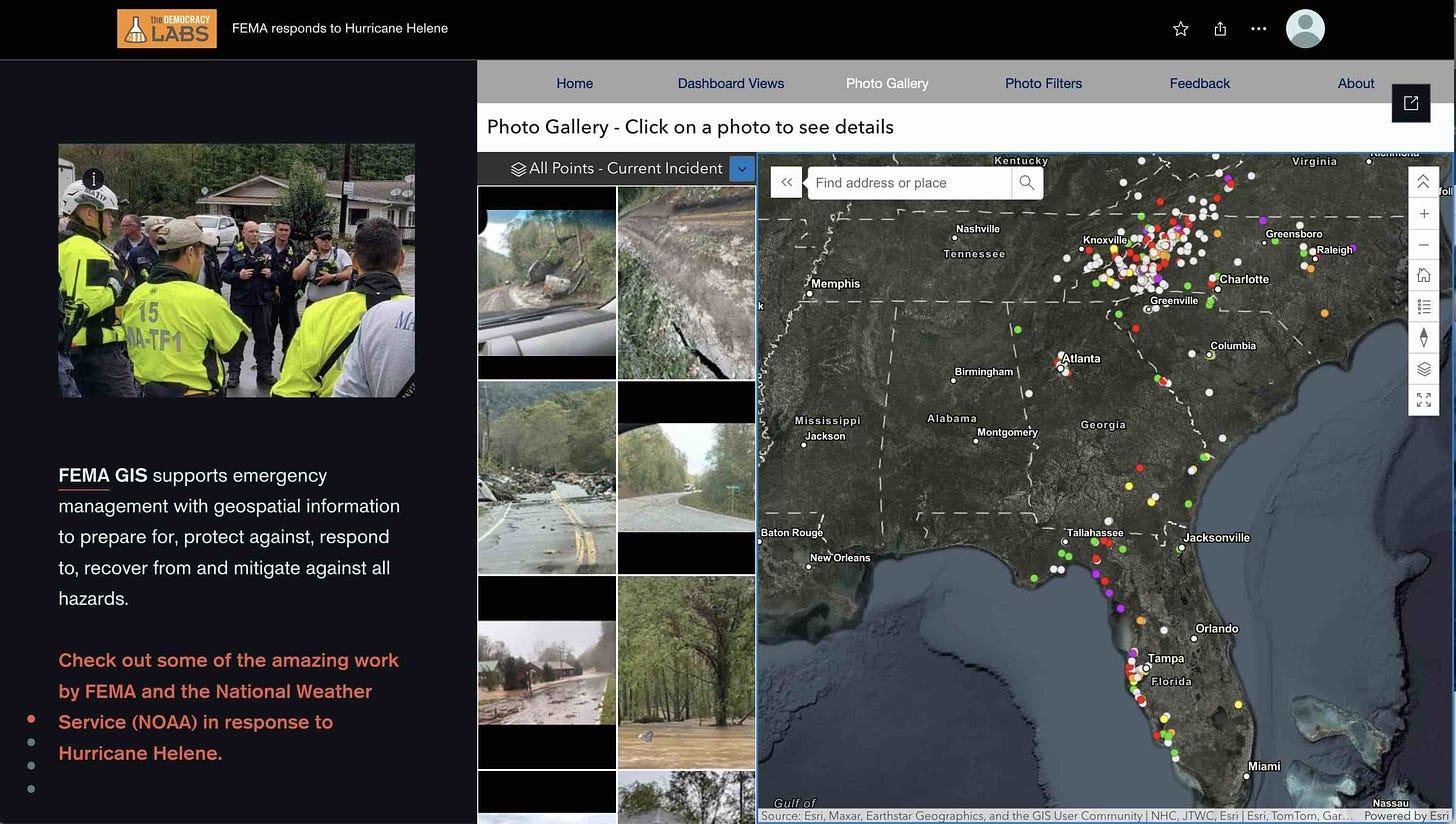Viewport: 1456px width, 824px height.
Task: Open the landslide road photo thumbnail
Action: (x=547, y=283)
